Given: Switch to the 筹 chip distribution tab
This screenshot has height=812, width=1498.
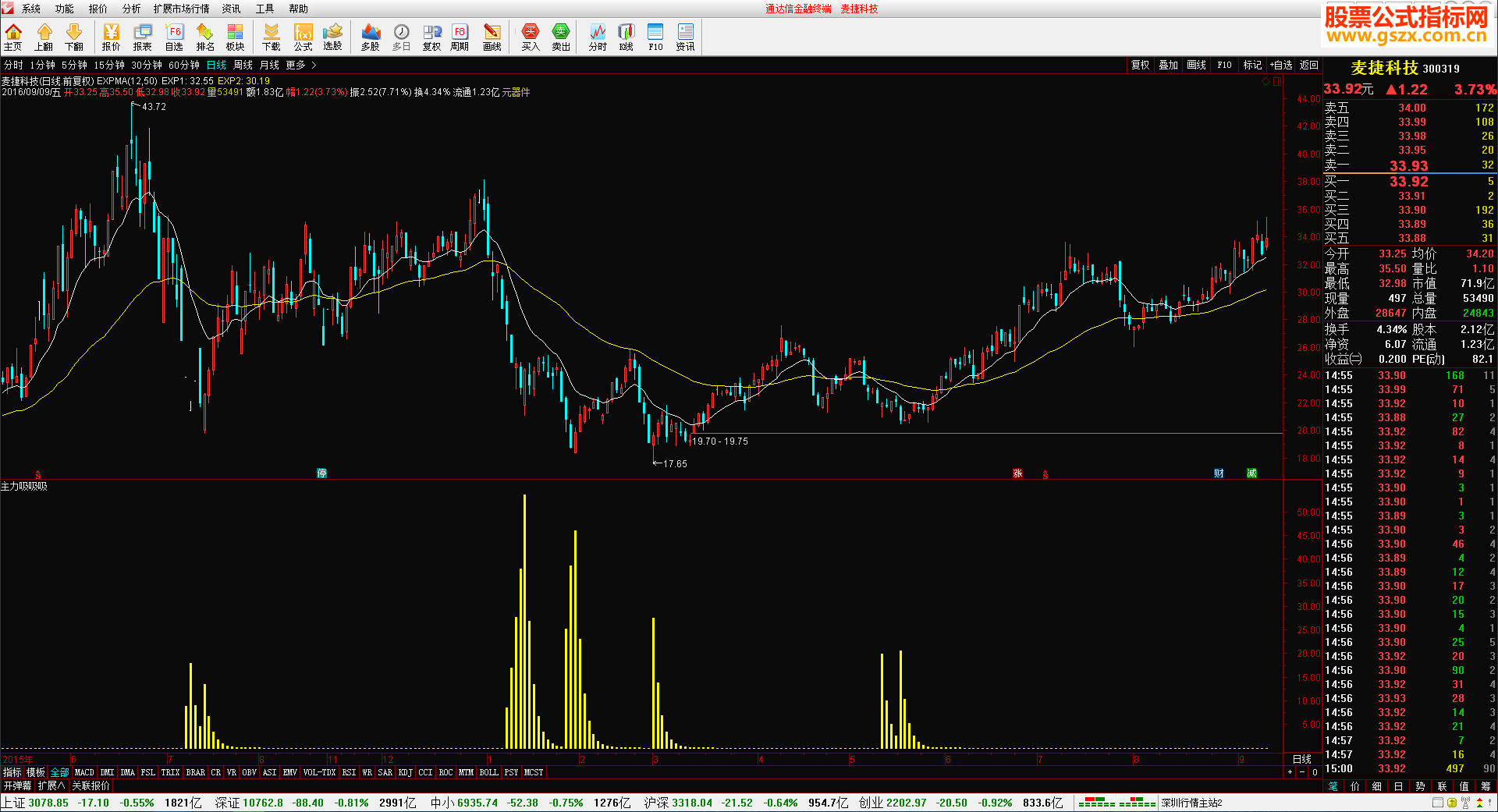Looking at the screenshot, I should tap(1486, 785).
